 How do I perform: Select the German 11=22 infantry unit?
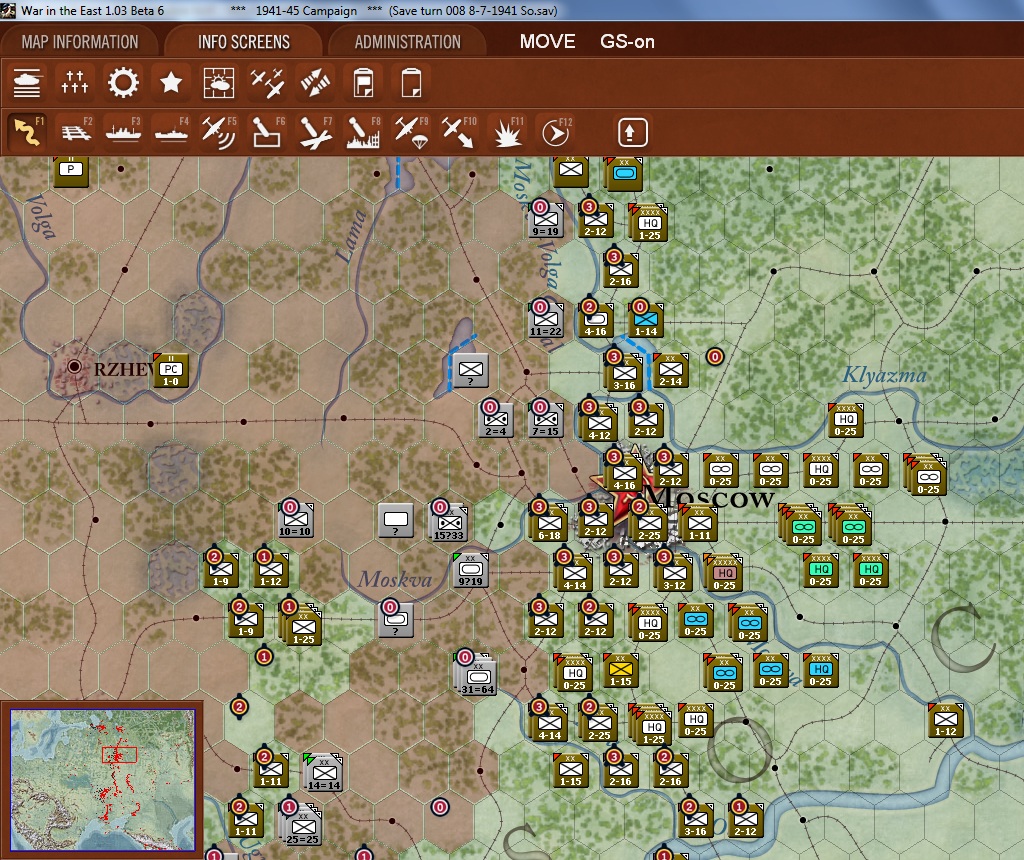click(545, 320)
